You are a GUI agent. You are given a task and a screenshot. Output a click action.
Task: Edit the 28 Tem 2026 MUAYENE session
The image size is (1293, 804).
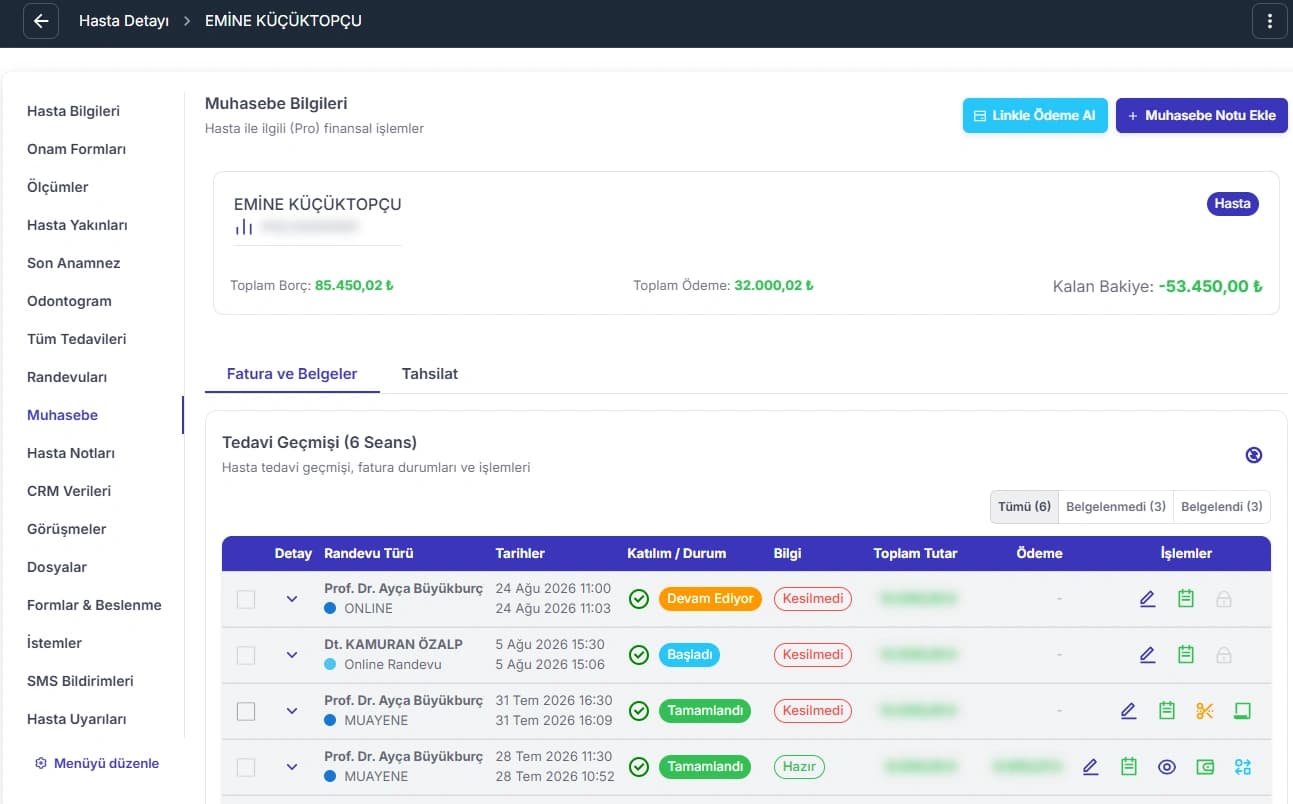pyautogui.click(x=1090, y=767)
